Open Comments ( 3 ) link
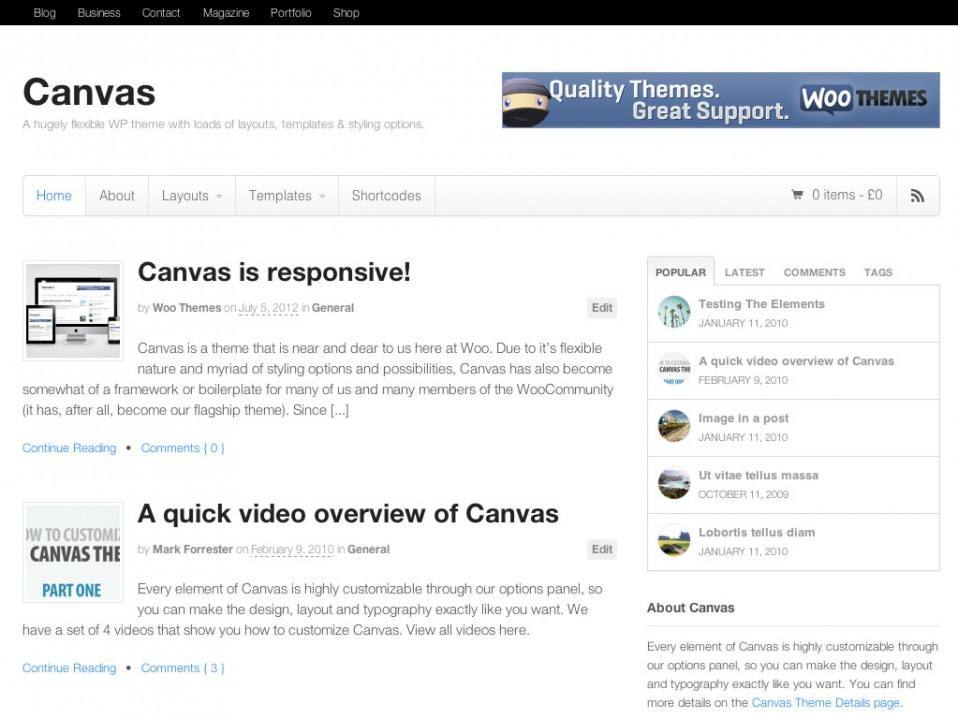Screen dimensions: 958x719 (183, 668)
